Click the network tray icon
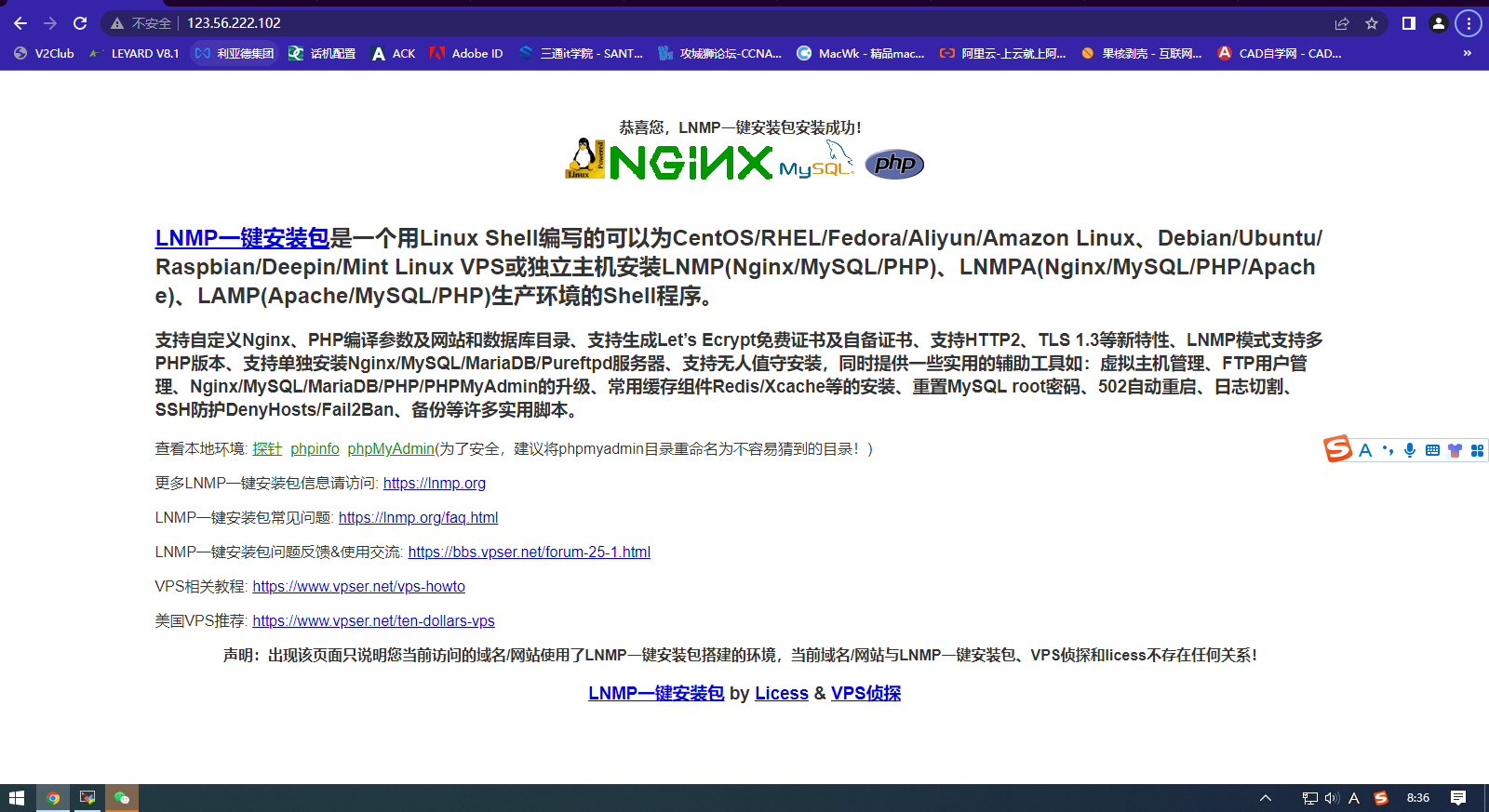Image resolution: width=1489 pixels, height=812 pixels. coord(1309,798)
